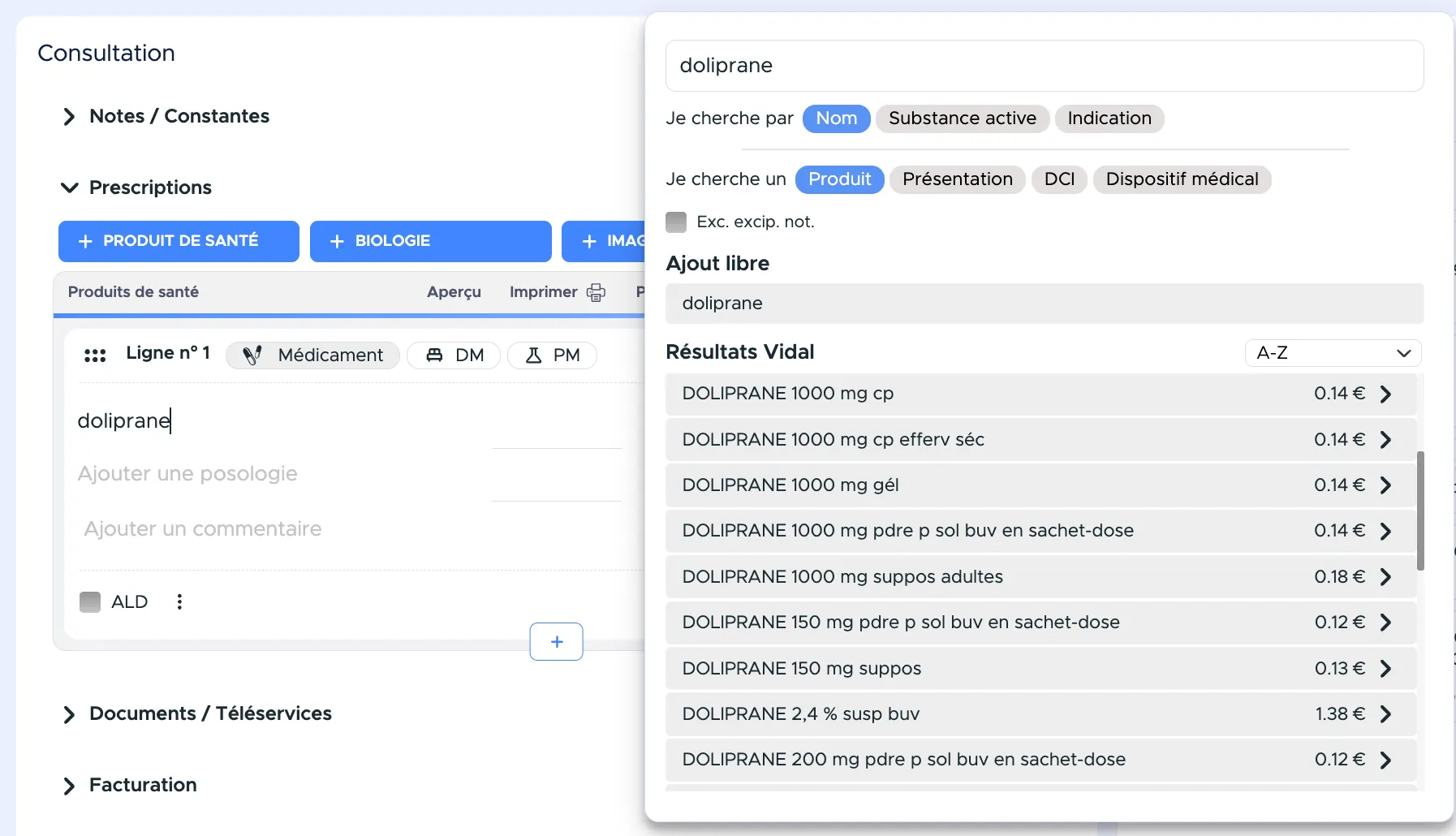This screenshot has width=1456, height=836.
Task: Select the Présentation search type
Action: pos(958,179)
